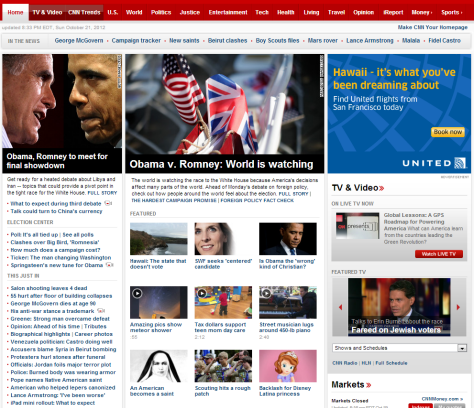The height and width of the screenshot is (408, 474).
Task: Click video icon beside 'What to expect during third debate'
Action: (108, 203)
